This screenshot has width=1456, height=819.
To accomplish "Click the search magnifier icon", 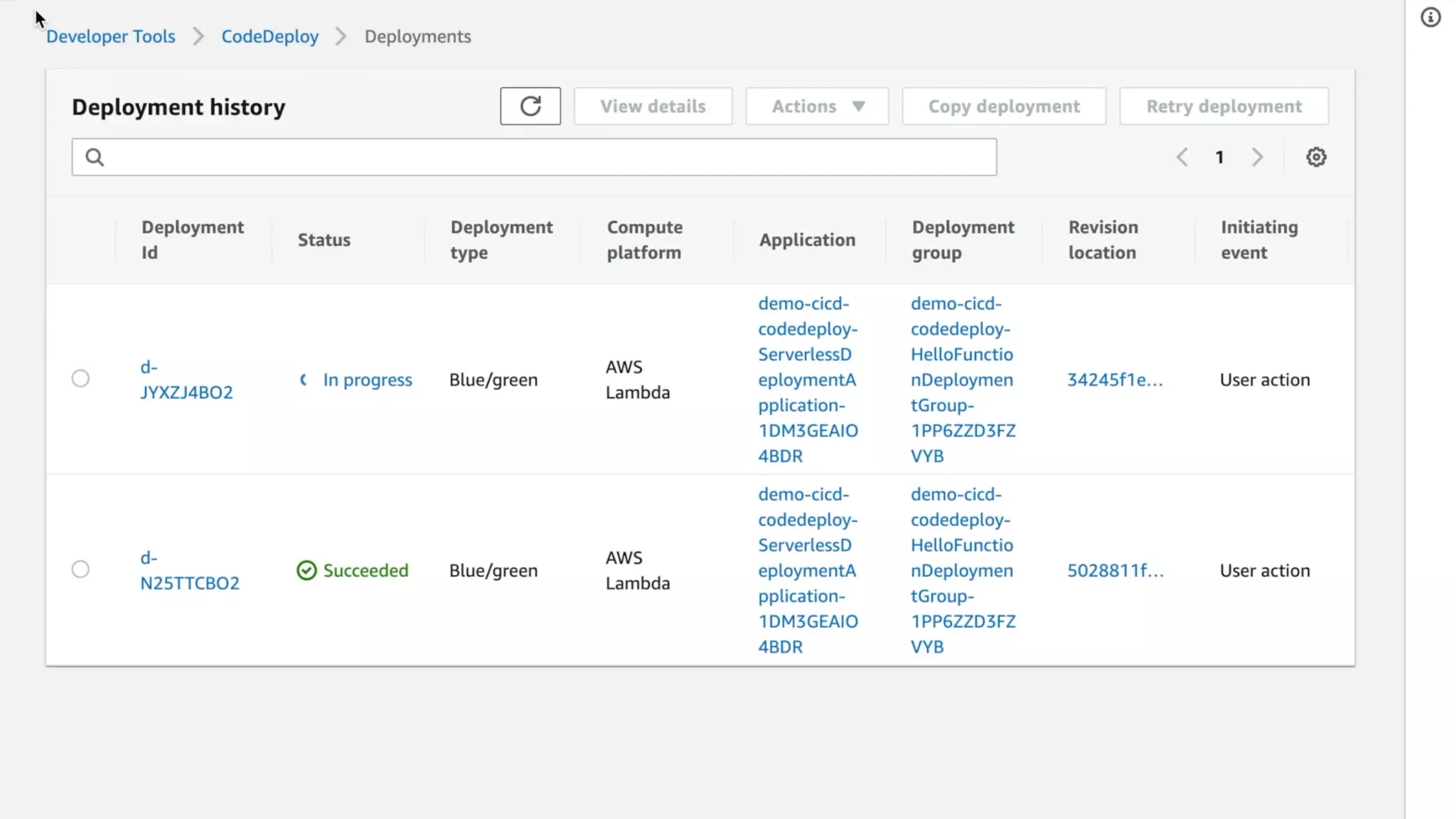I will (95, 157).
